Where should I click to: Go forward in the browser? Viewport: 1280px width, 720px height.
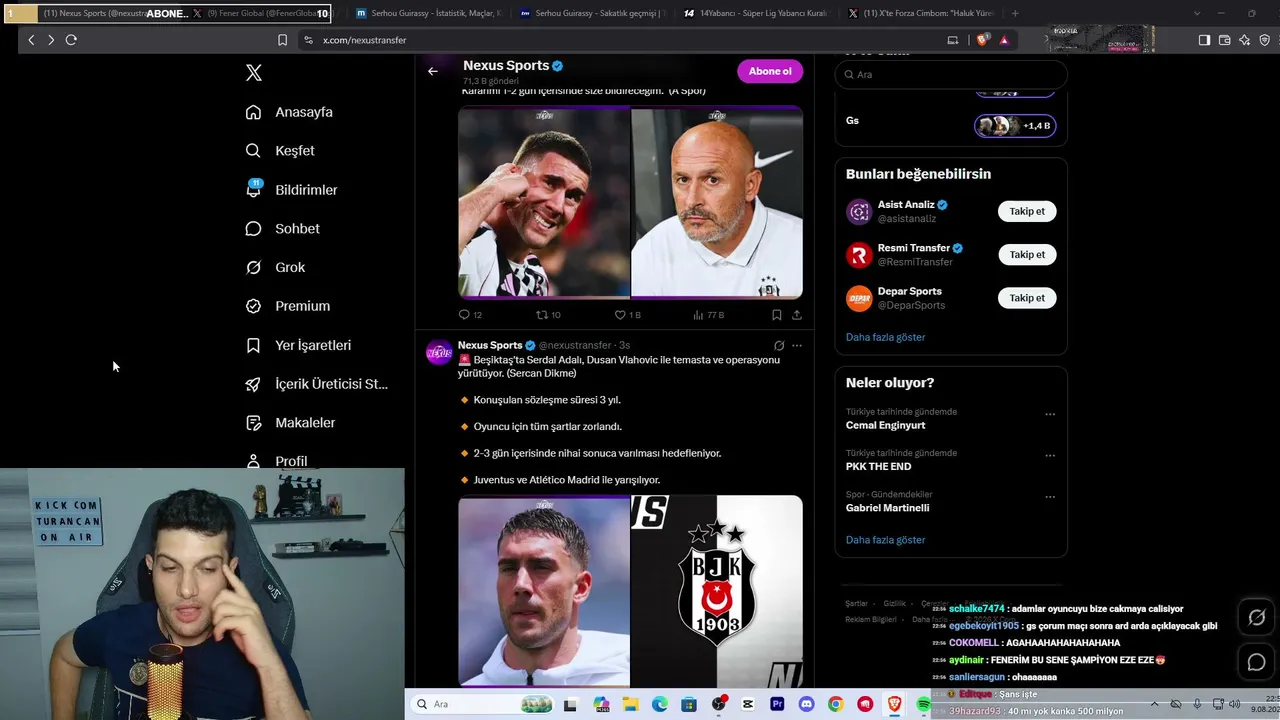[x=51, y=40]
